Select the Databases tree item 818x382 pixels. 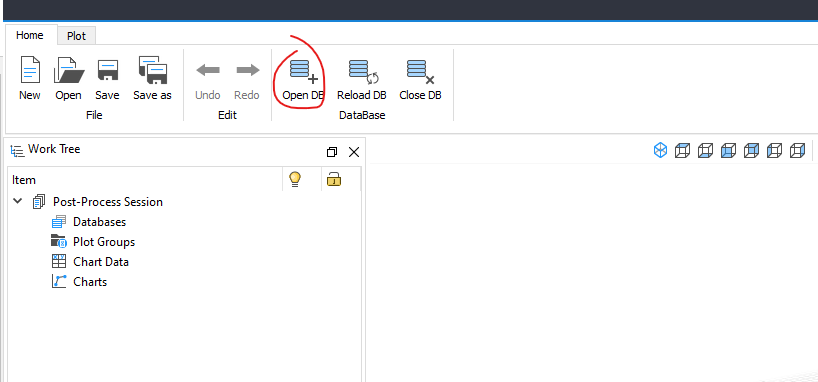coord(100,222)
